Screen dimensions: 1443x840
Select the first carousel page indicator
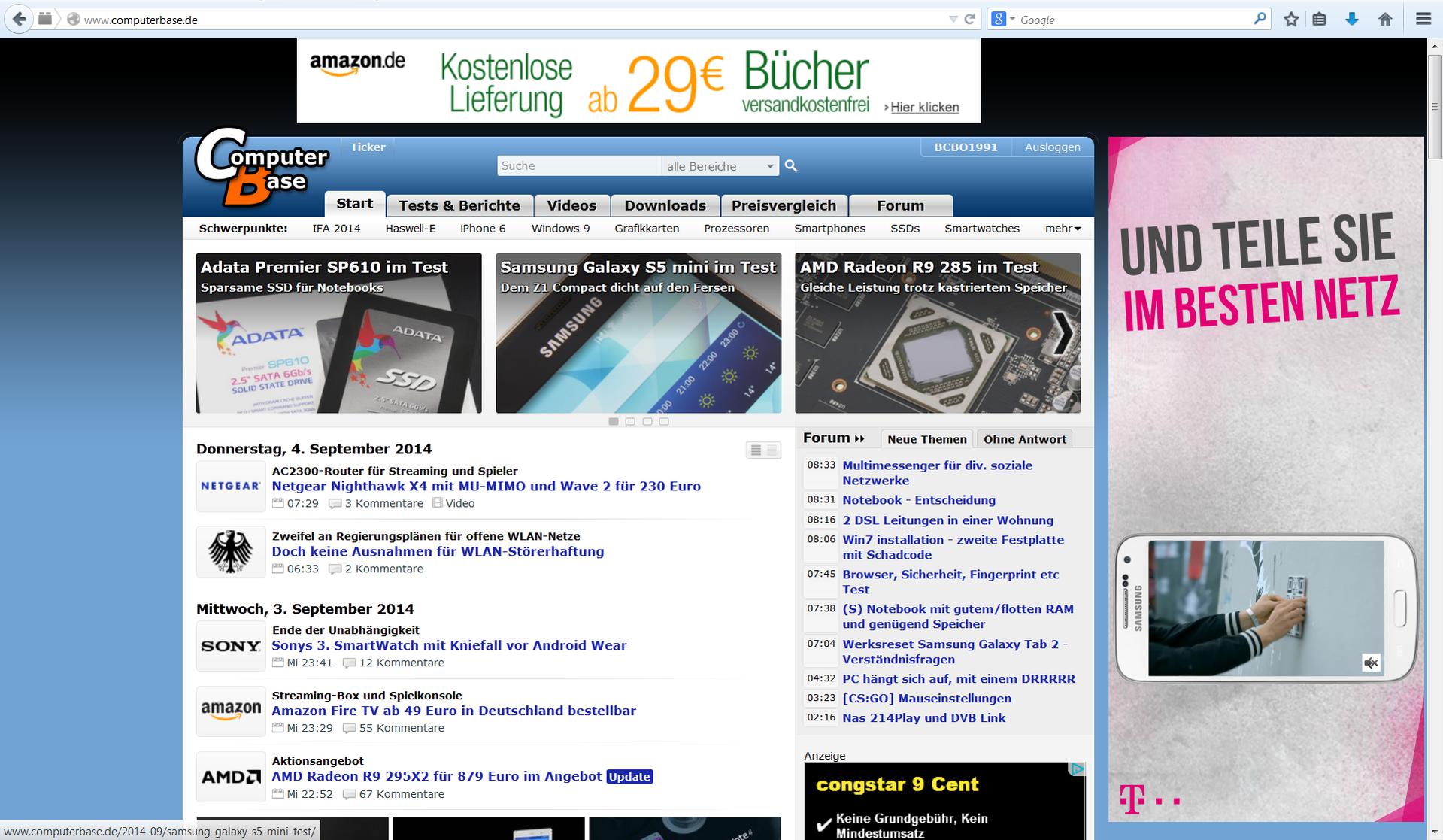click(614, 421)
